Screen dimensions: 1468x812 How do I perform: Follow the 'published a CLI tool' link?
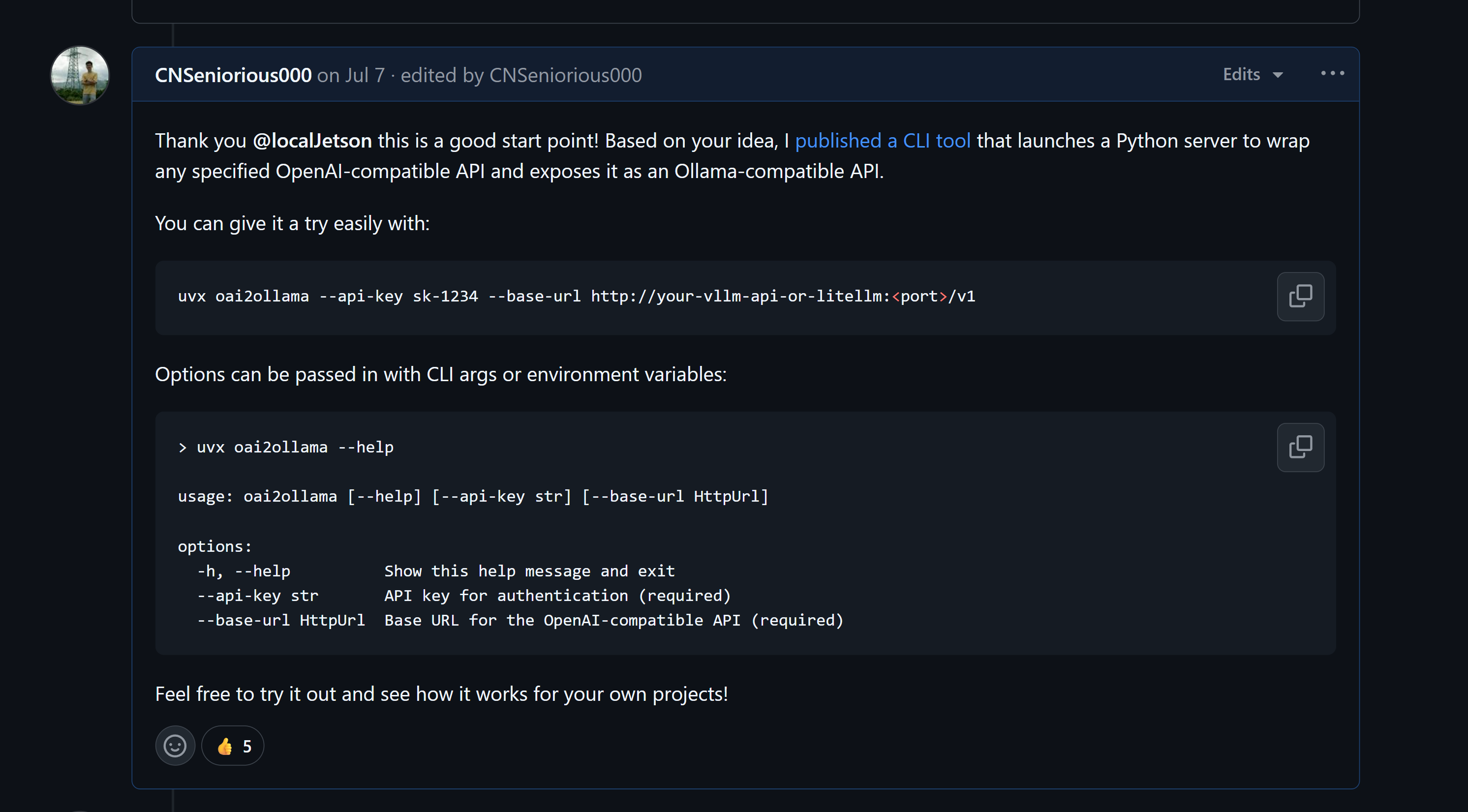882,140
